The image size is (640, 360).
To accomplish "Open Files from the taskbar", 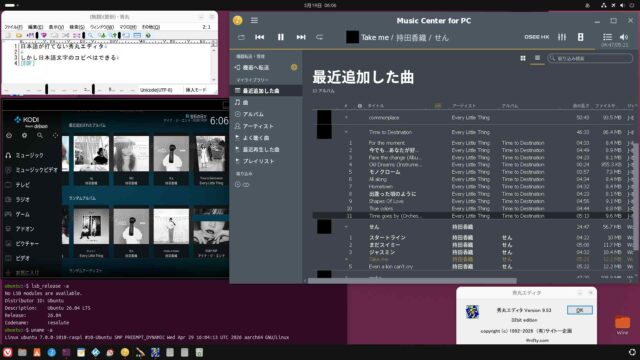I will click(x=22, y=352).
